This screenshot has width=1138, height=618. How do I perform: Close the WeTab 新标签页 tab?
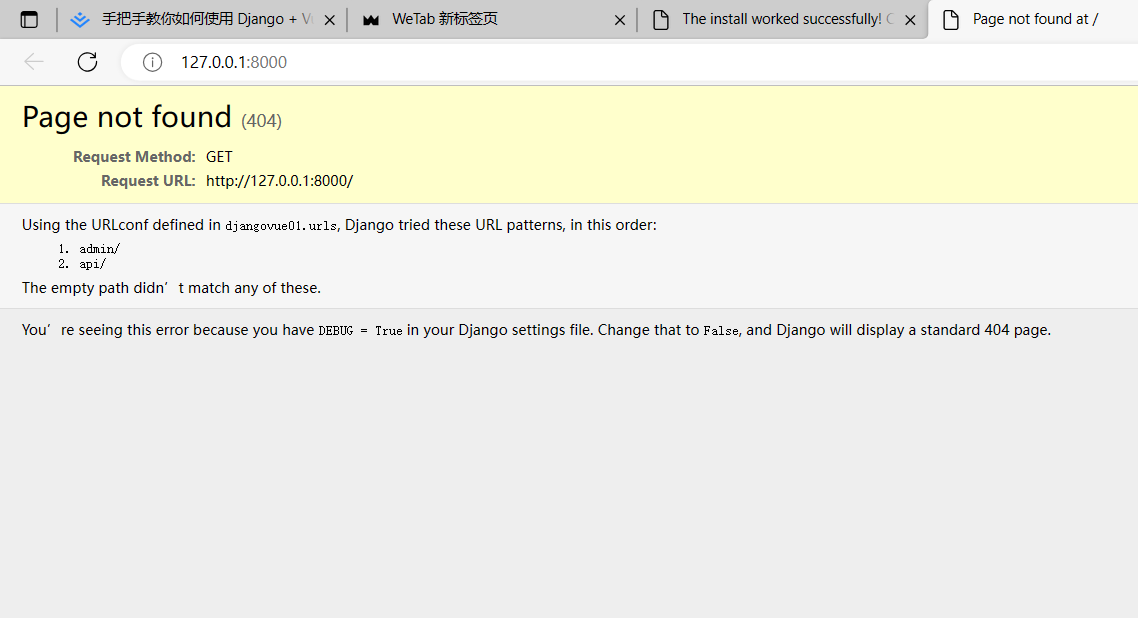point(620,20)
